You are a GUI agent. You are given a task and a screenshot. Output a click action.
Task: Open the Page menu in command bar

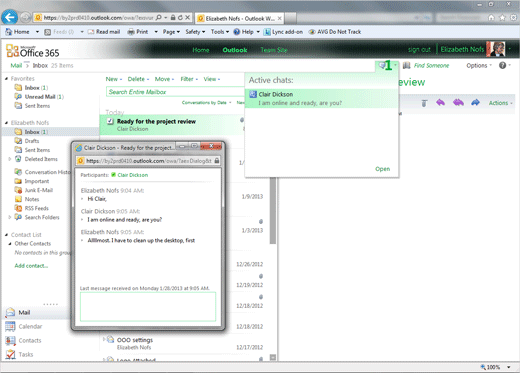click(171, 32)
